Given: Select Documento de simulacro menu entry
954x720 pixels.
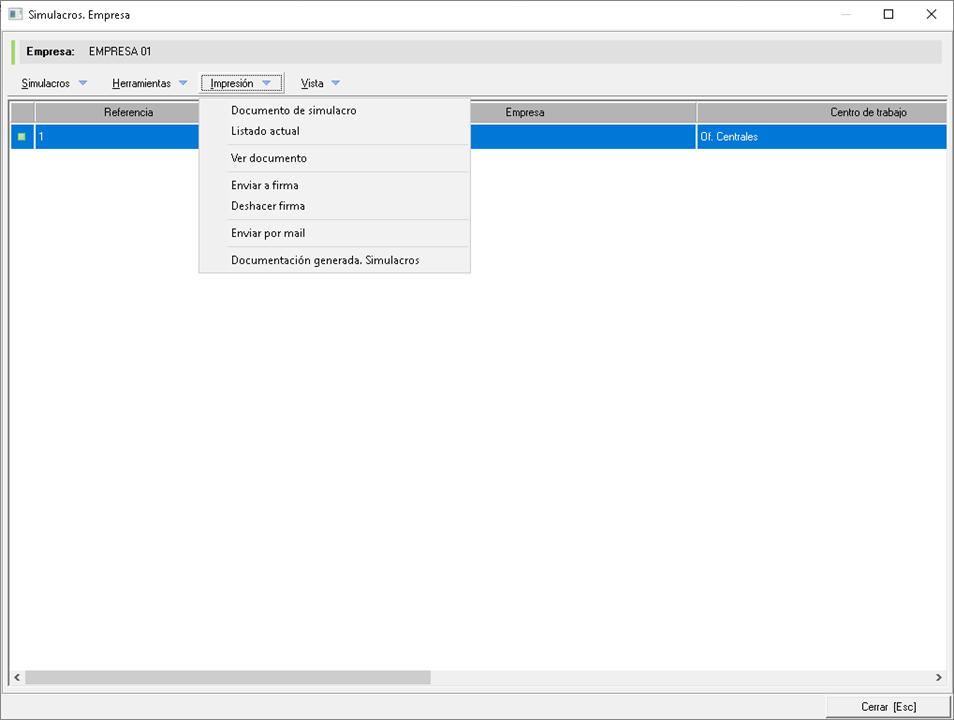Looking at the screenshot, I should (293, 110).
